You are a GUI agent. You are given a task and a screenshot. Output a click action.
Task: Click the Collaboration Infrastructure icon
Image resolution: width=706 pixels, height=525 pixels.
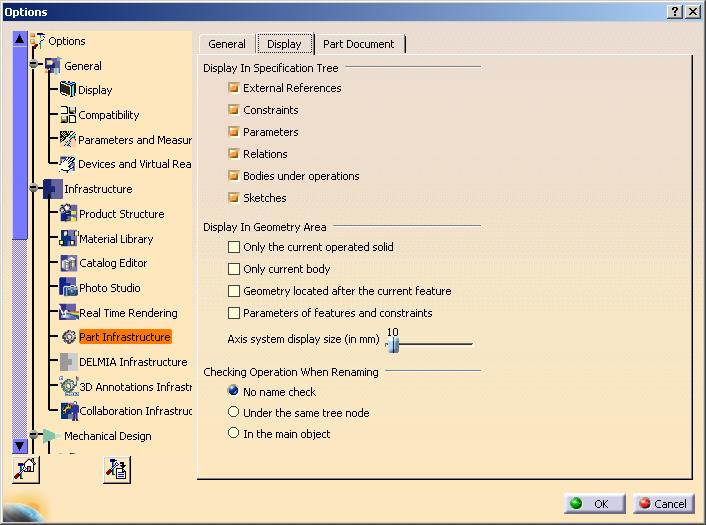(69, 411)
